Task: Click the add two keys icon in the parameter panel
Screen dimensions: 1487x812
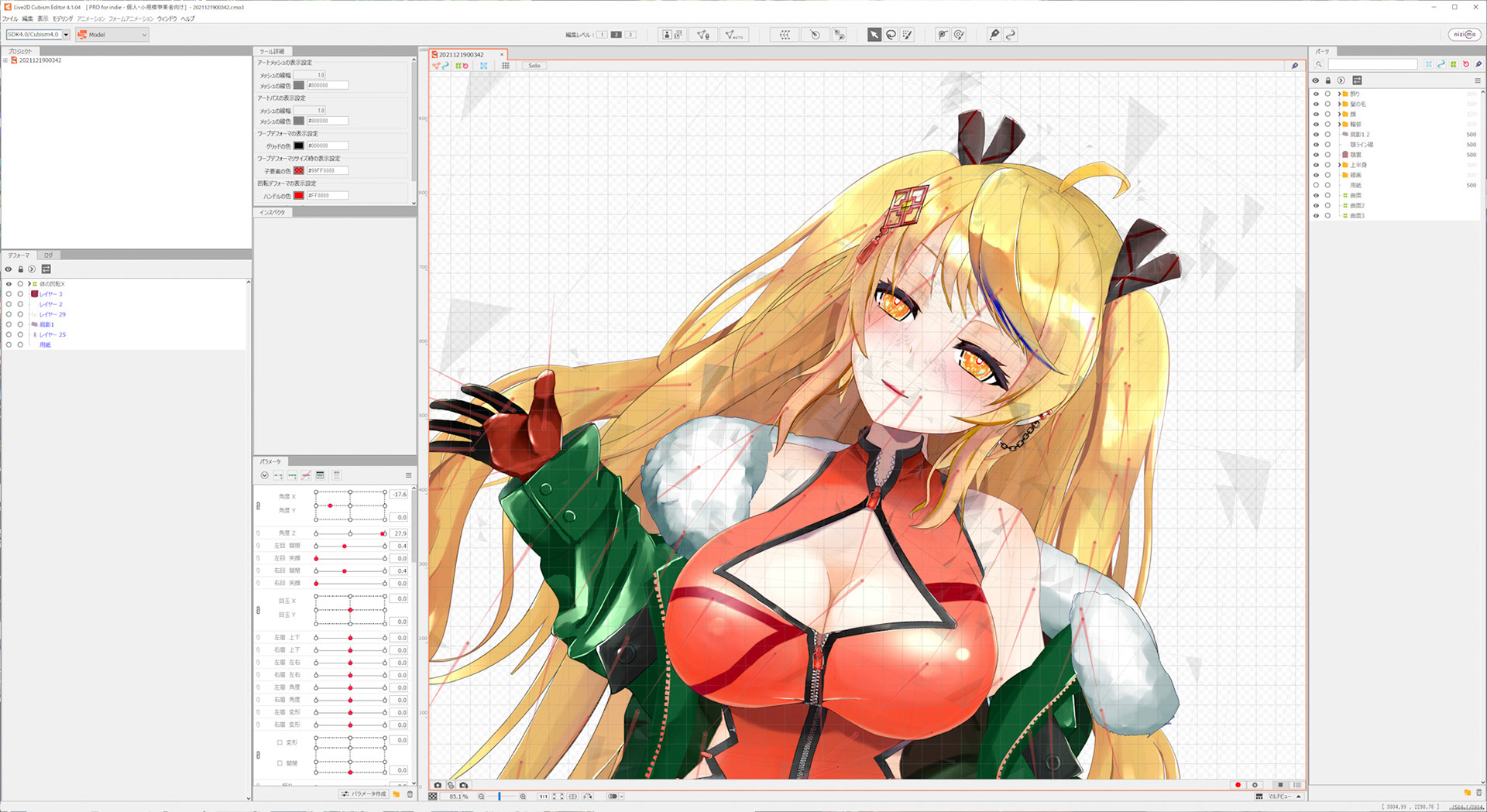Action: click(278, 475)
